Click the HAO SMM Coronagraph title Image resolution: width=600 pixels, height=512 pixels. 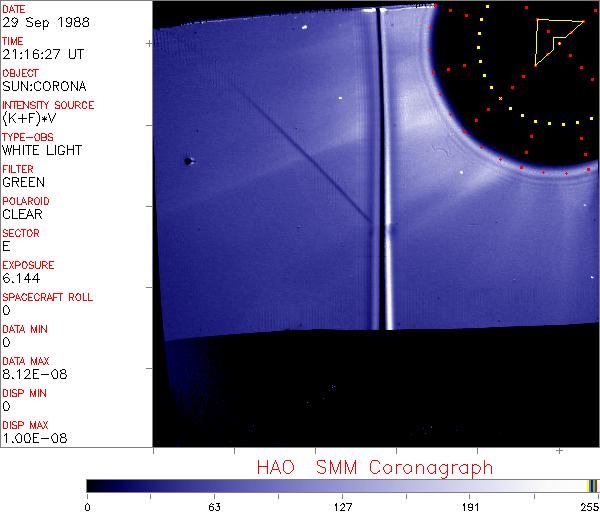pos(374,467)
